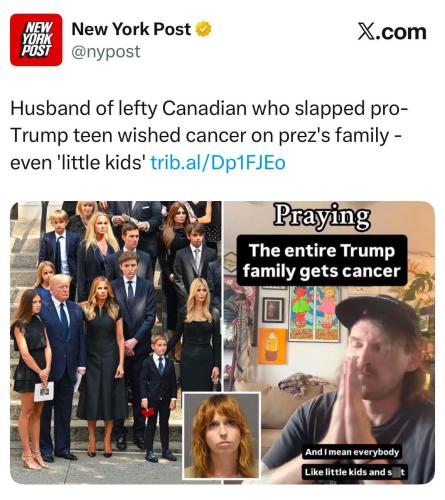Click the "Praying" title overlay text
The width and height of the screenshot is (445, 500).
[322, 216]
